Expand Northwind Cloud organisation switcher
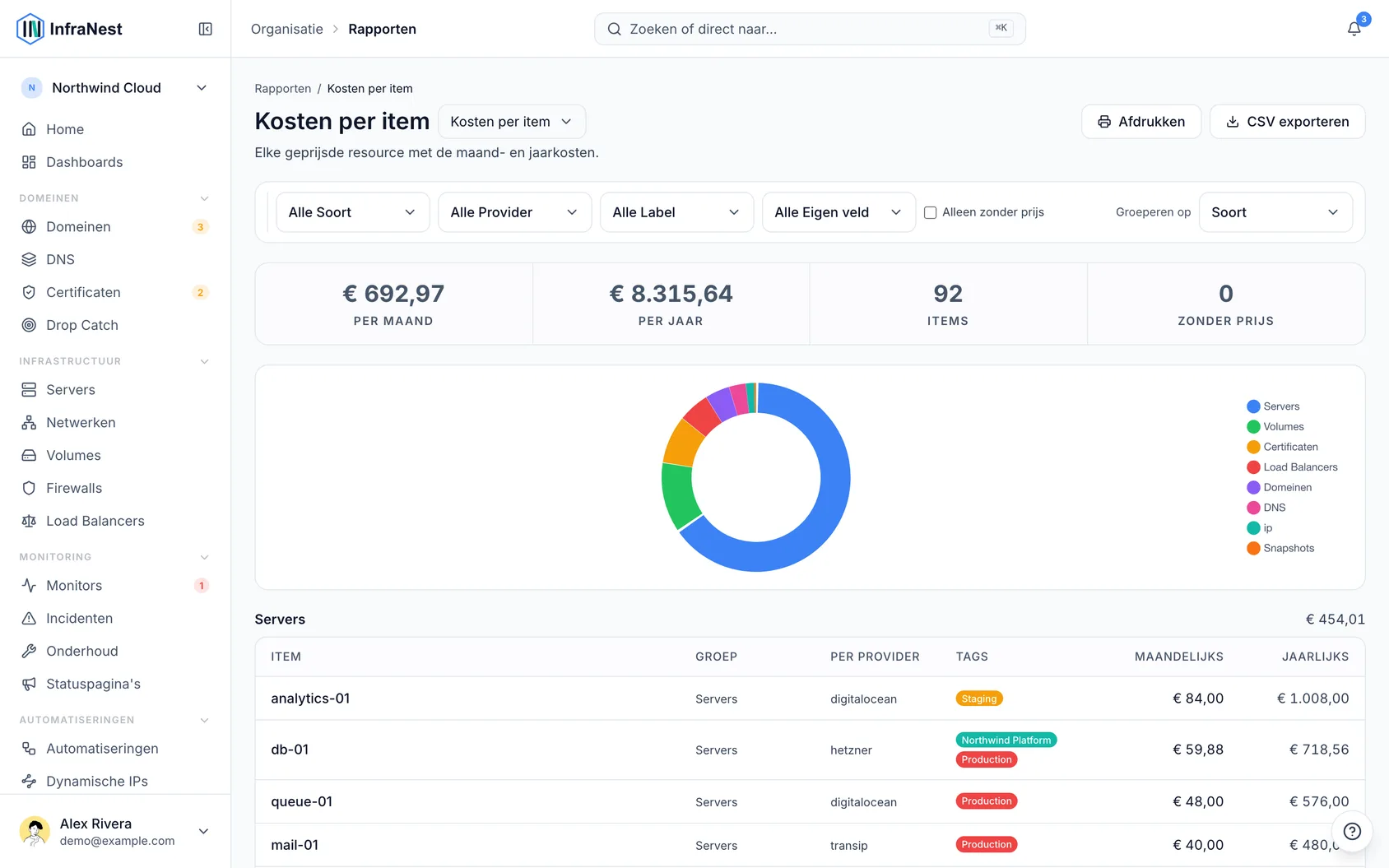The height and width of the screenshot is (868, 1389). [115, 88]
